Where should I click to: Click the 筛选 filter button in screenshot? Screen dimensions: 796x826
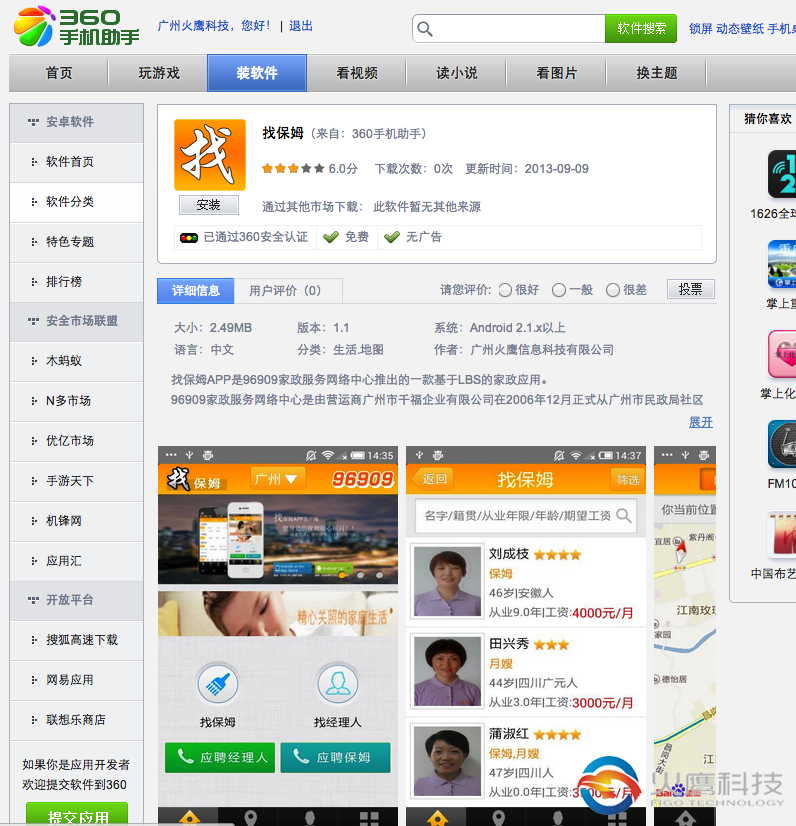click(x=627, y=479)
